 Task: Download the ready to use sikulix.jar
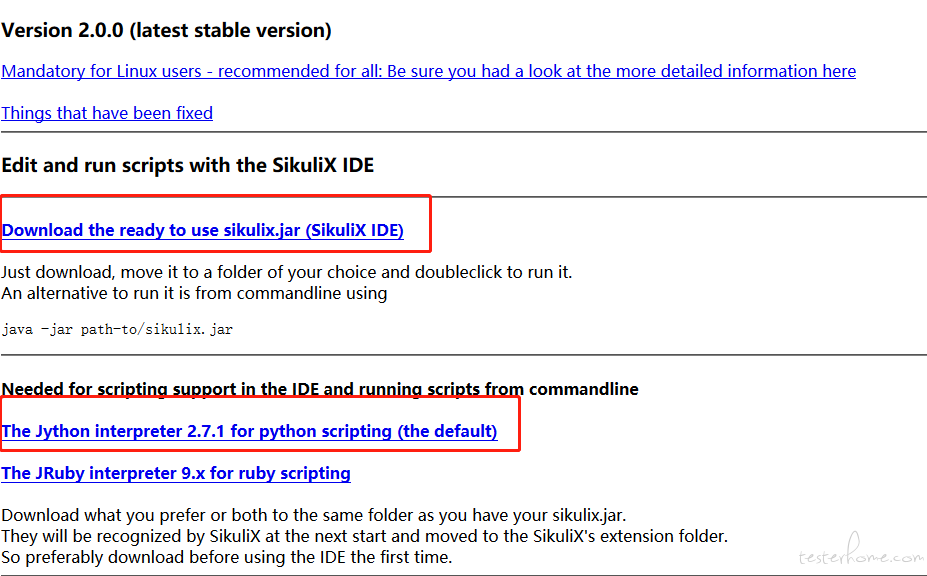click(203, 230)
